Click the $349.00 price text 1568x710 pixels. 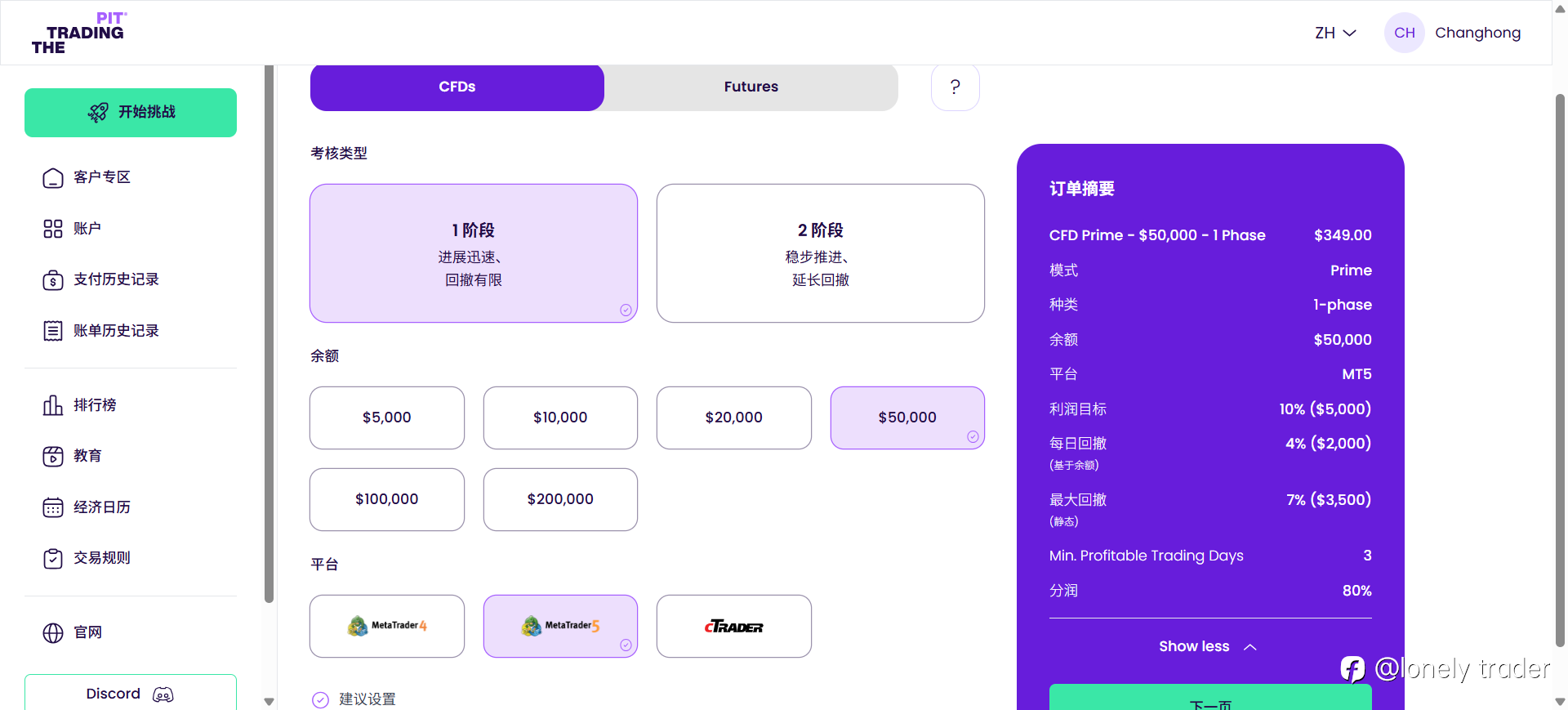pos(1343,235)
